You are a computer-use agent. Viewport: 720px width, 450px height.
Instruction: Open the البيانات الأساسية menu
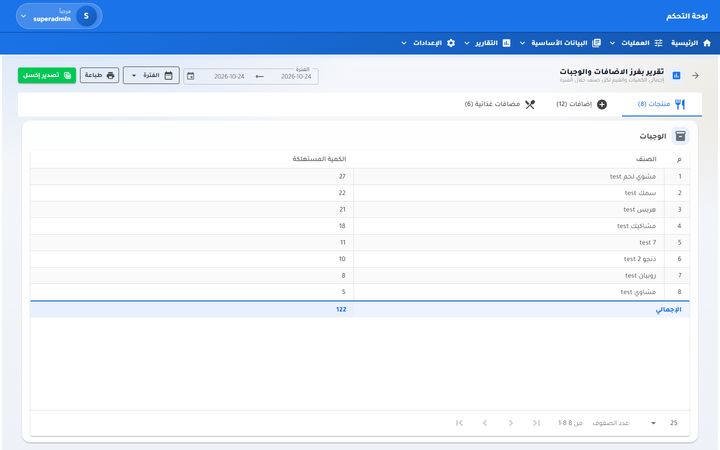(560, 43)
